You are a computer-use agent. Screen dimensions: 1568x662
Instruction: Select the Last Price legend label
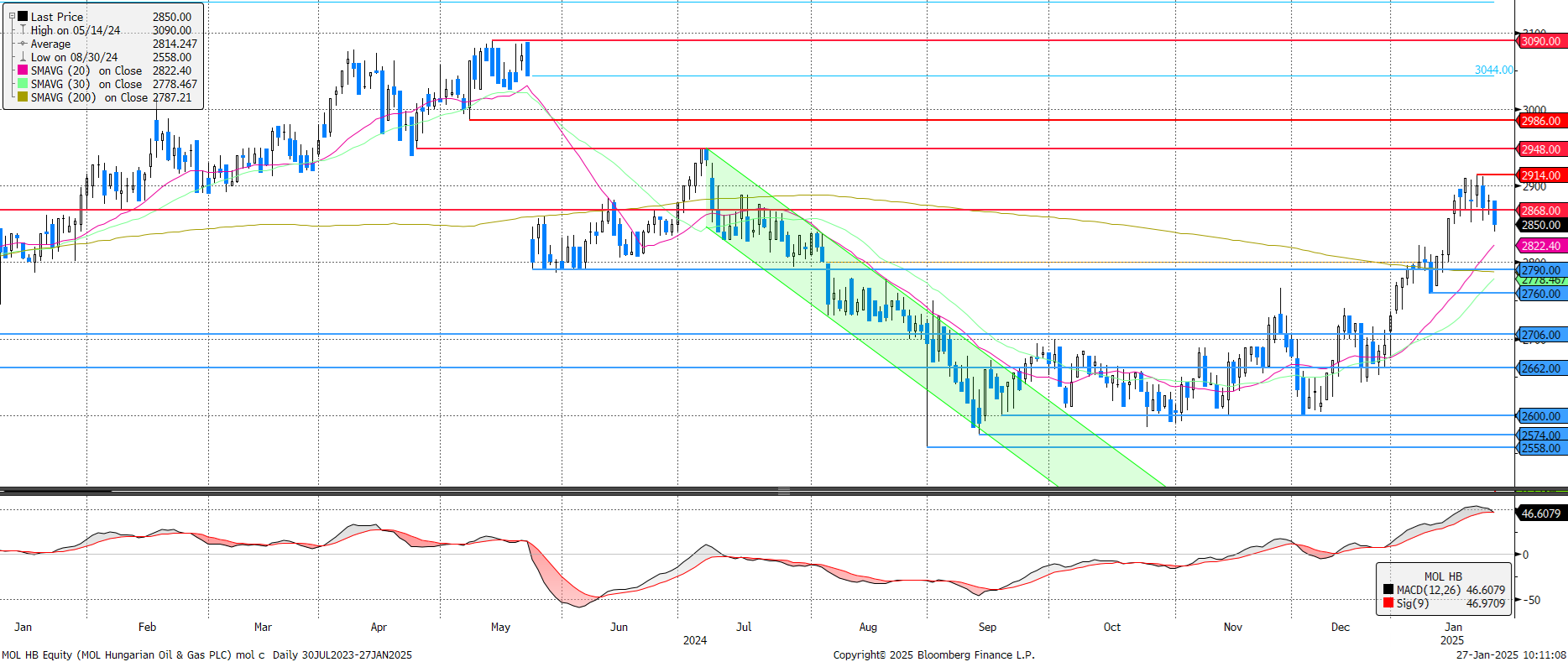pos(57,17)
